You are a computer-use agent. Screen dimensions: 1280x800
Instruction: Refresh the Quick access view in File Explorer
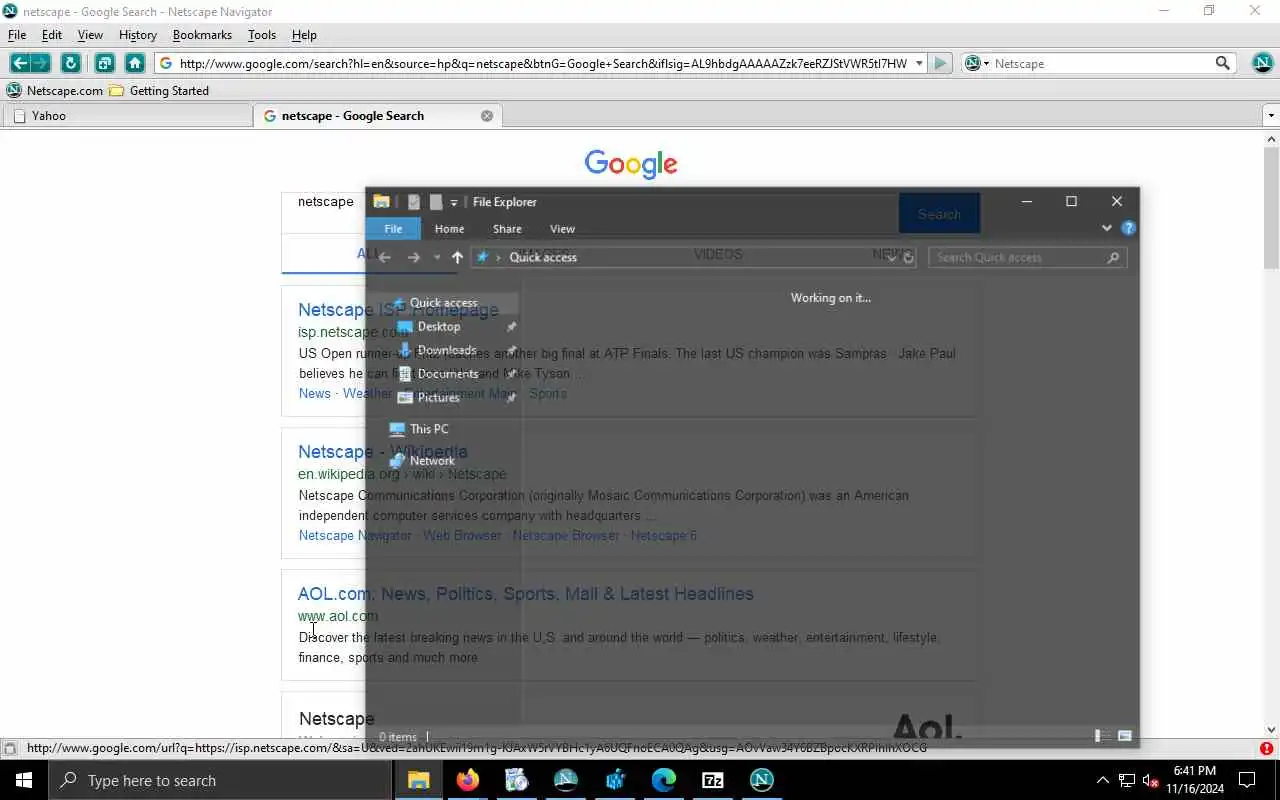[x=908, y=257]
